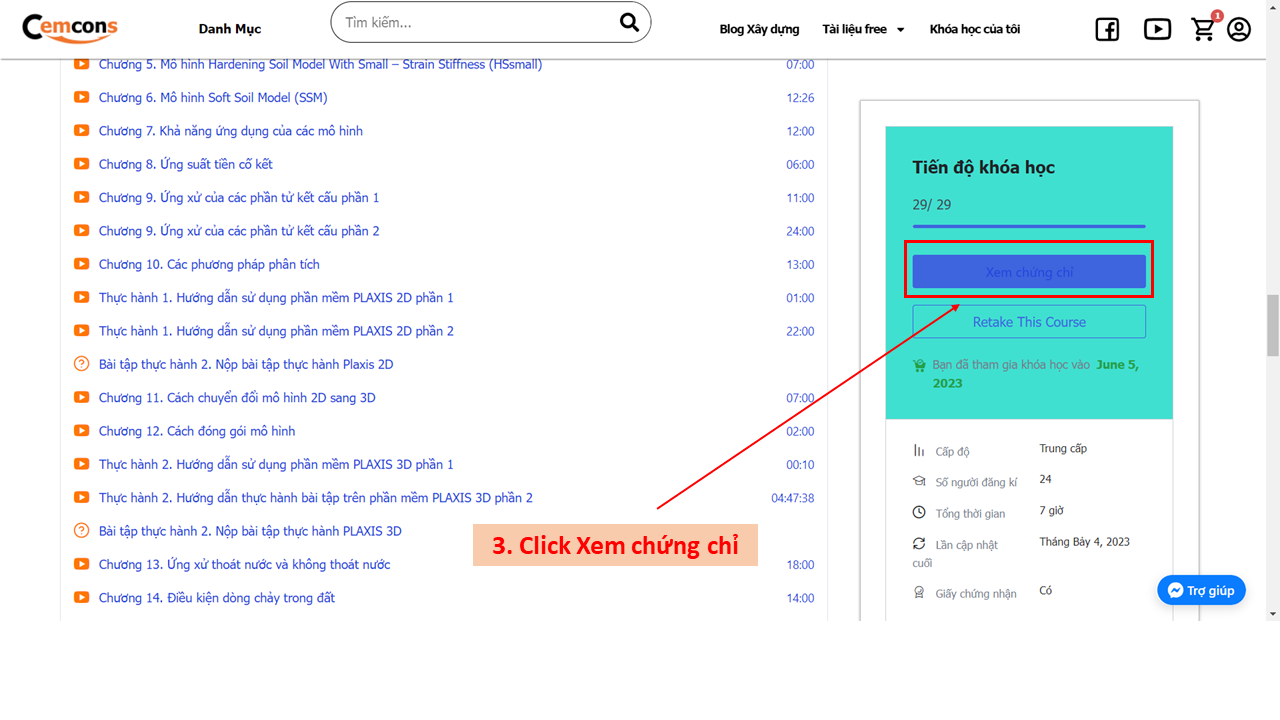Image resolution: width=1280 pixels, height=720 pixels.
Task: Click the search magnifier icon
Action: coord(629,22)
